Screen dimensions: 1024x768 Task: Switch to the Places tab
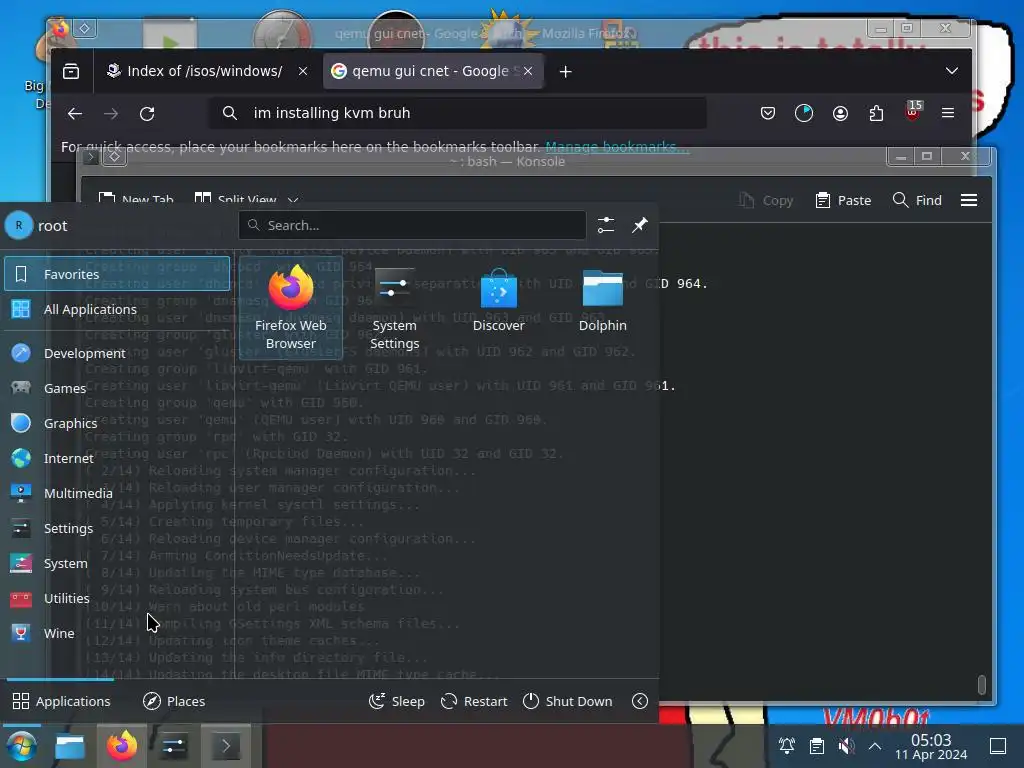pos(174,701)
